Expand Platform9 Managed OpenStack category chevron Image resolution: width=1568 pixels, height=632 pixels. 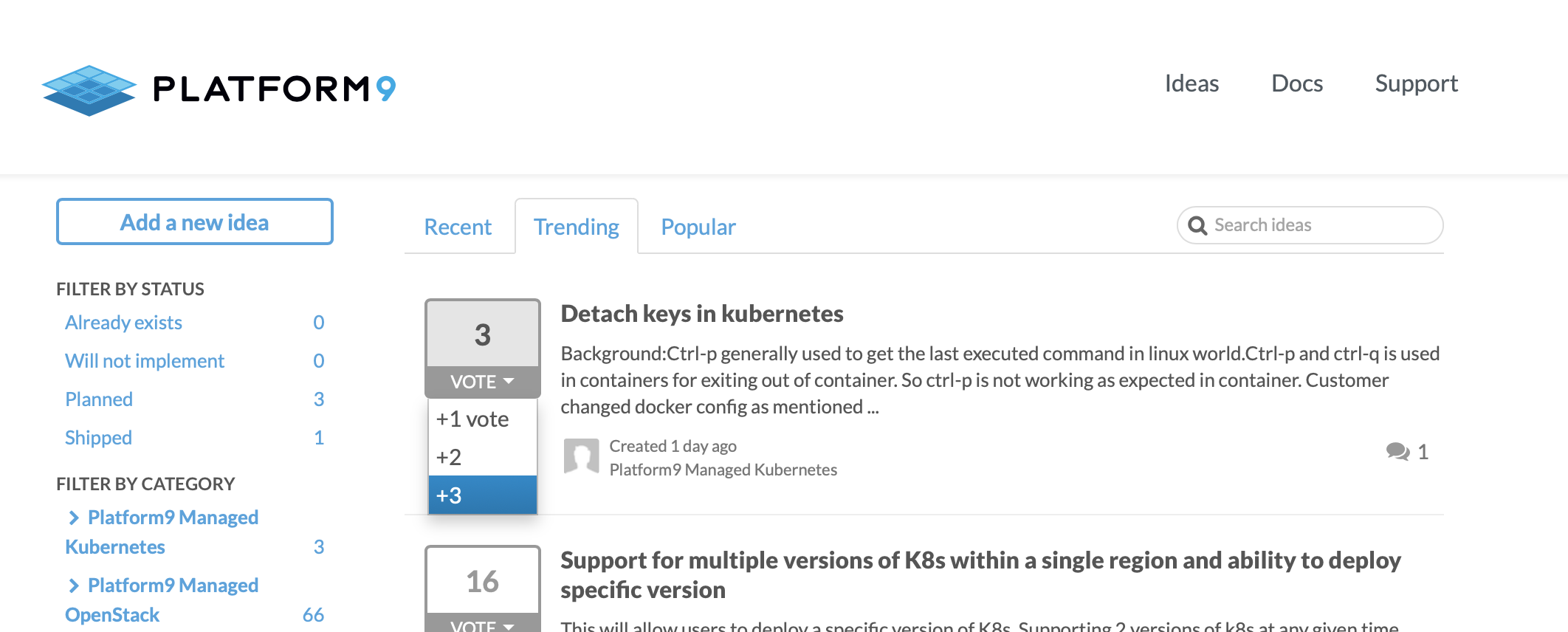pyautogui.click(x=74, y=585)
